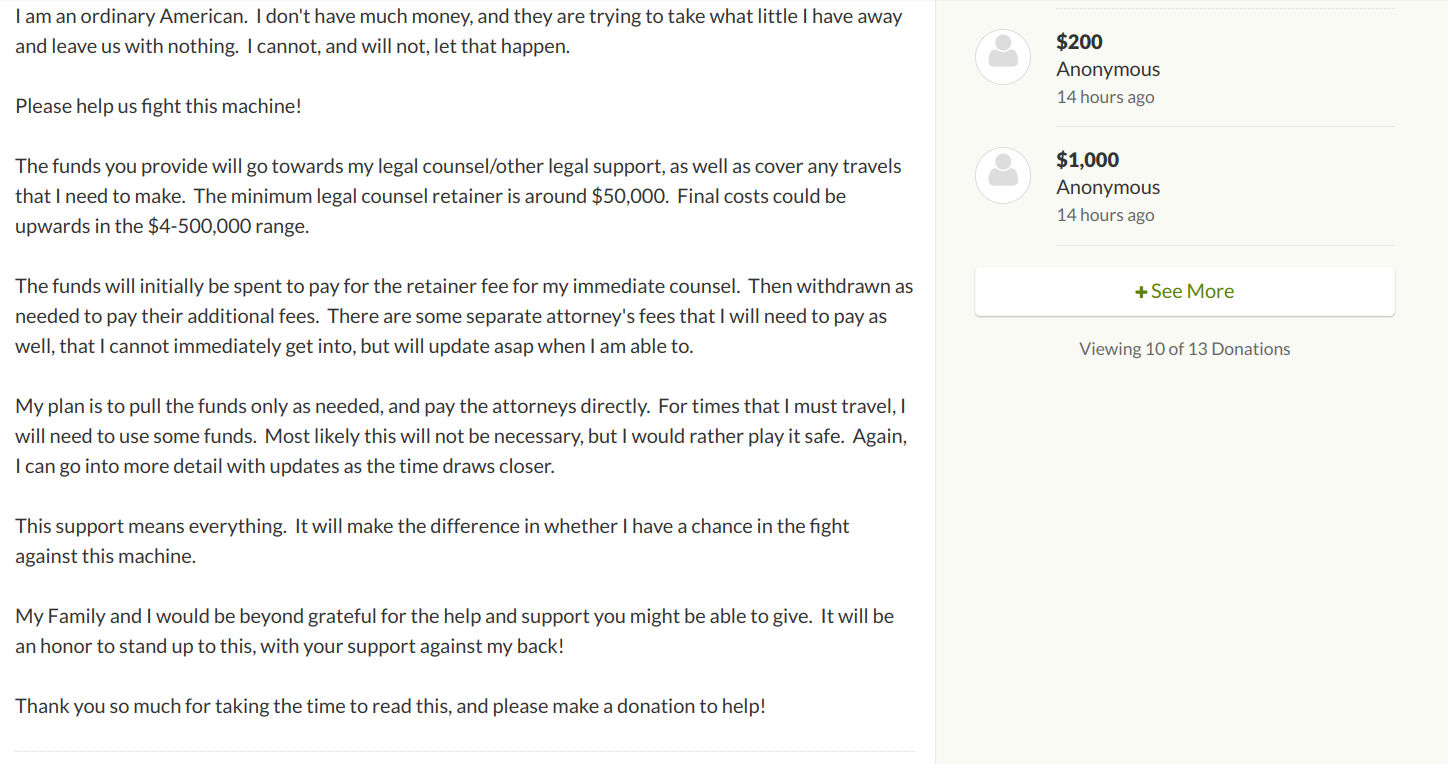Click the 'The funds will initially be spent' paragraph
The height and width of the screenshot is (764, 1448).
tap(464, 316)
